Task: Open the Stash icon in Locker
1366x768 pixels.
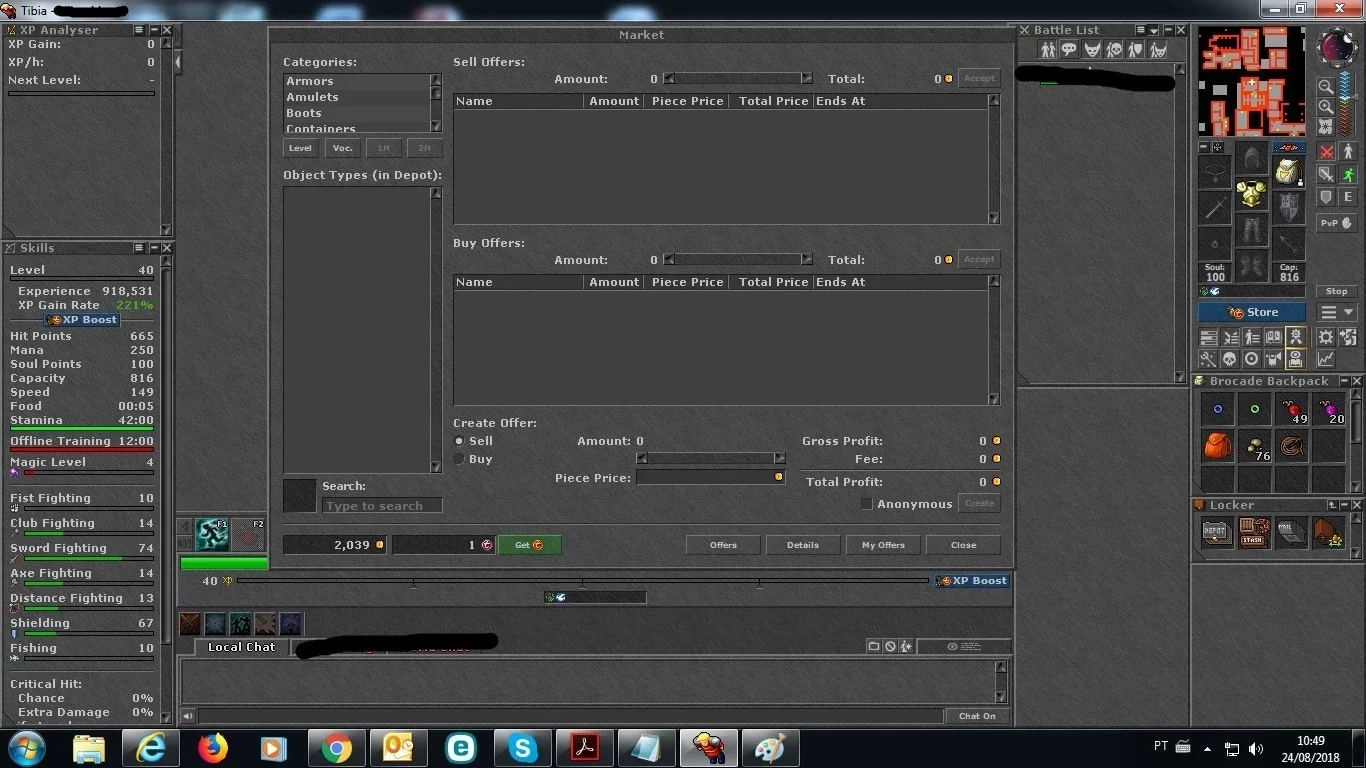Action: [1254, 533]
